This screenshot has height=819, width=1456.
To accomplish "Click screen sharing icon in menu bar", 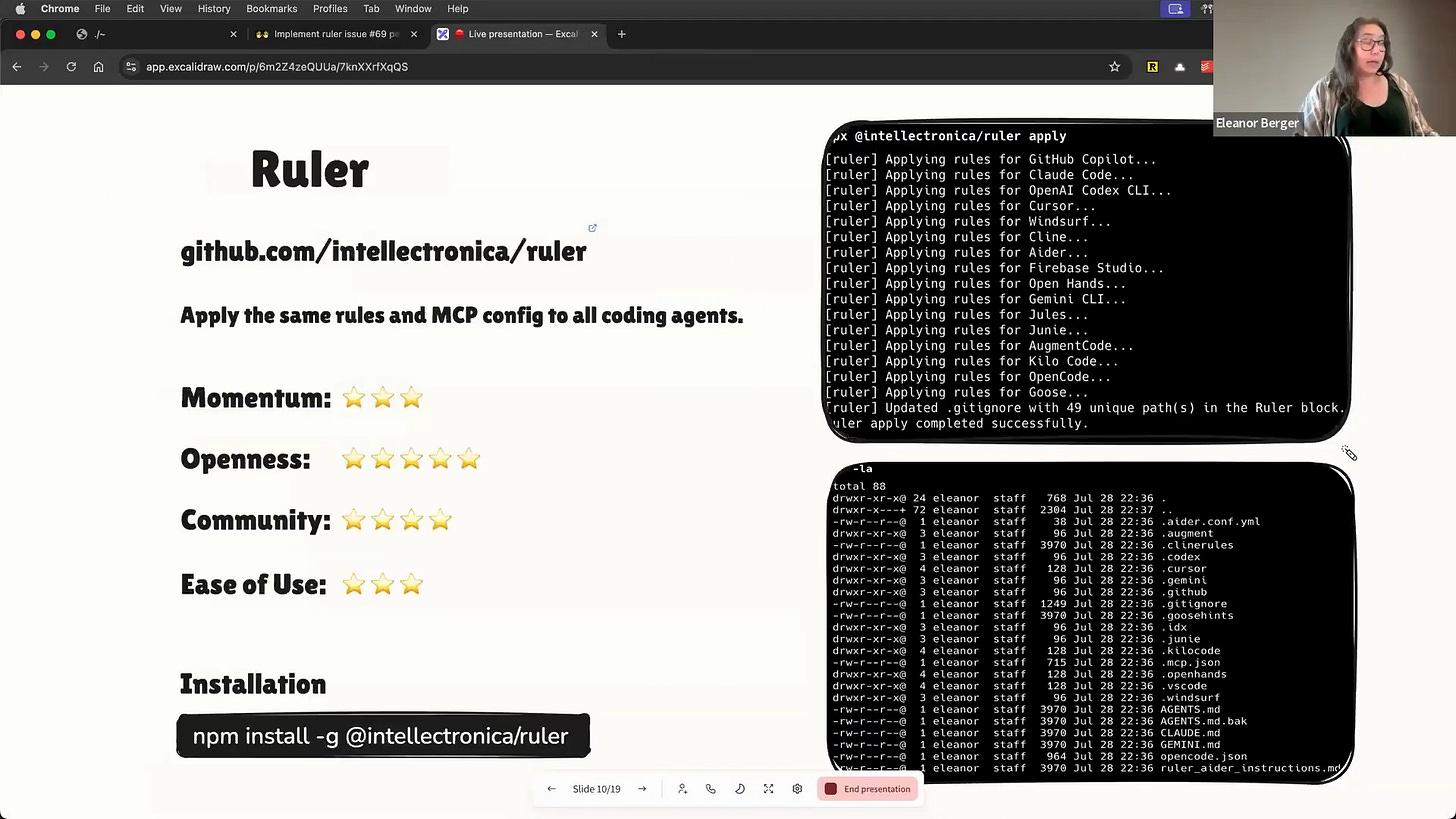I will (x=1176, y=9).
